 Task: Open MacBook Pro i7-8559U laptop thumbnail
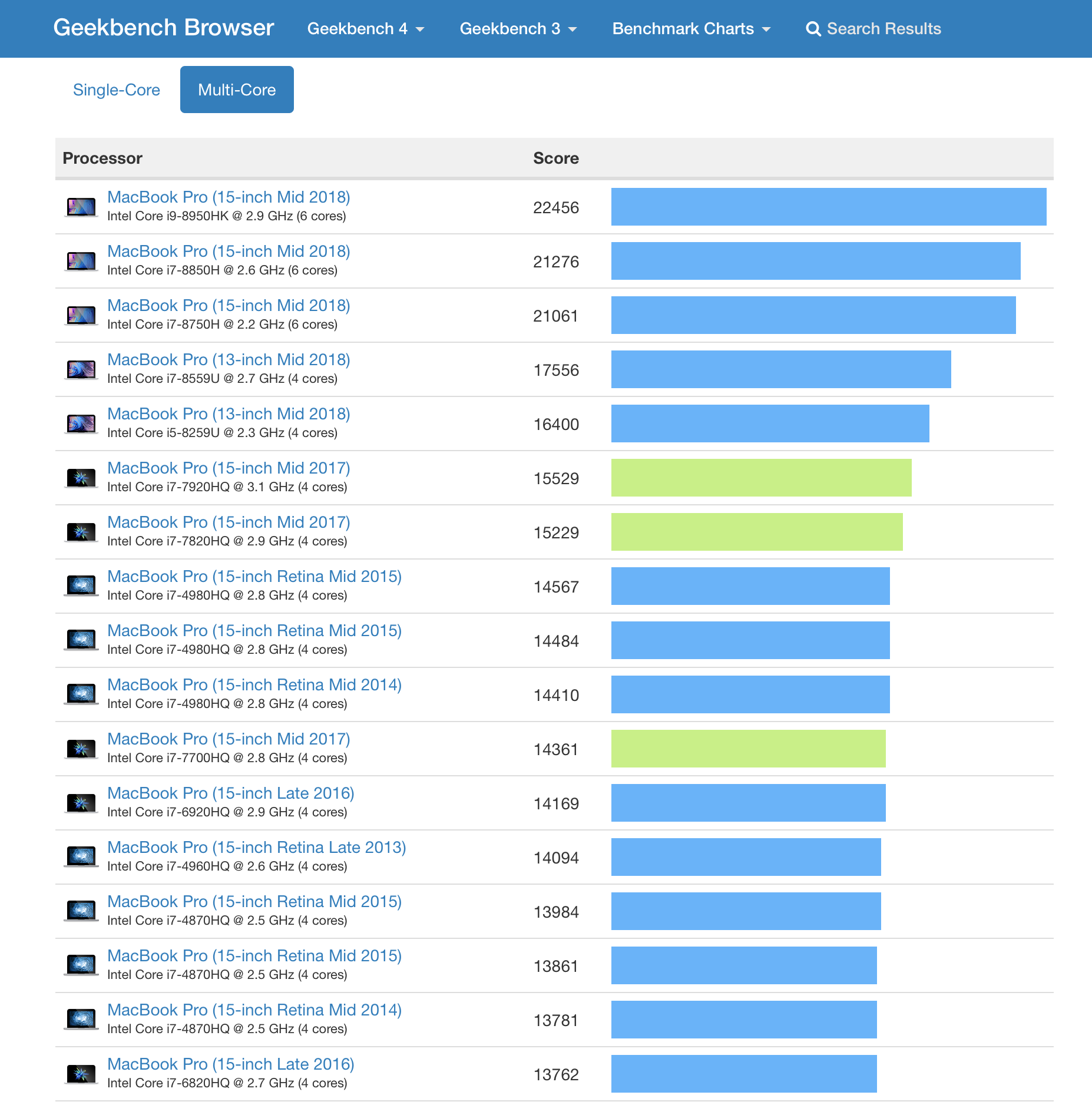pyautogui.click(x=81, y=370)
